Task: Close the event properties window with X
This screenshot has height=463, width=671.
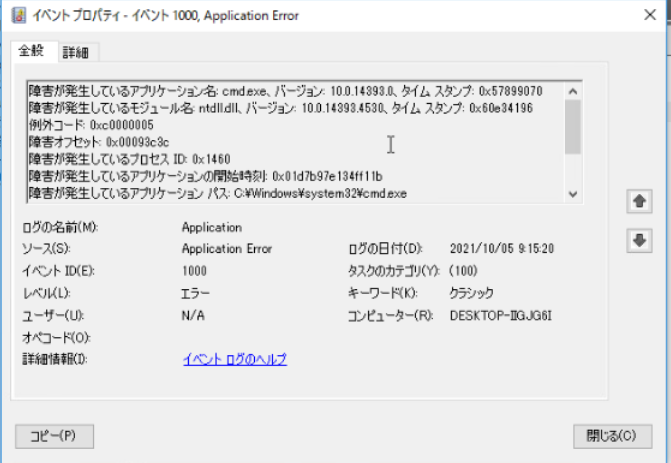Action: (650, 15)
